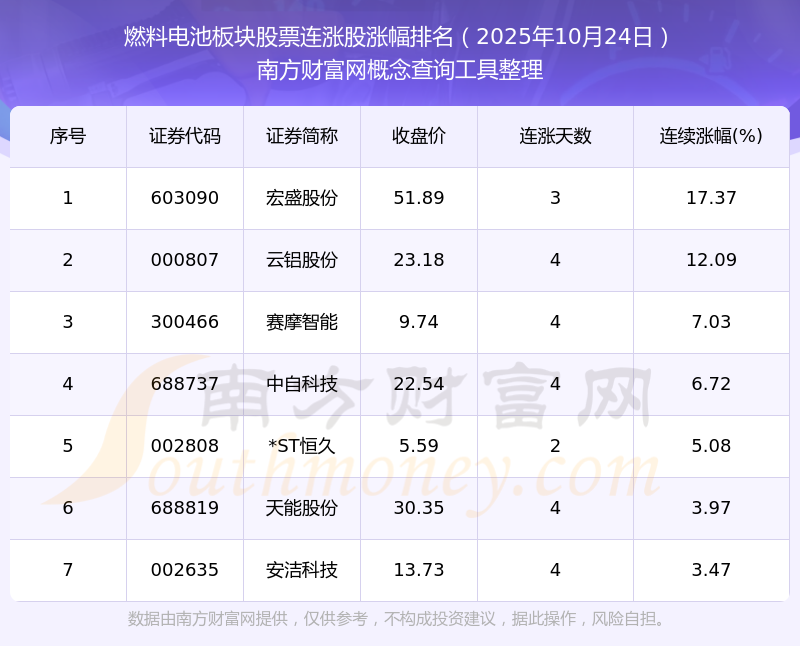Select stock name 中自科技

tap(302, 384)
